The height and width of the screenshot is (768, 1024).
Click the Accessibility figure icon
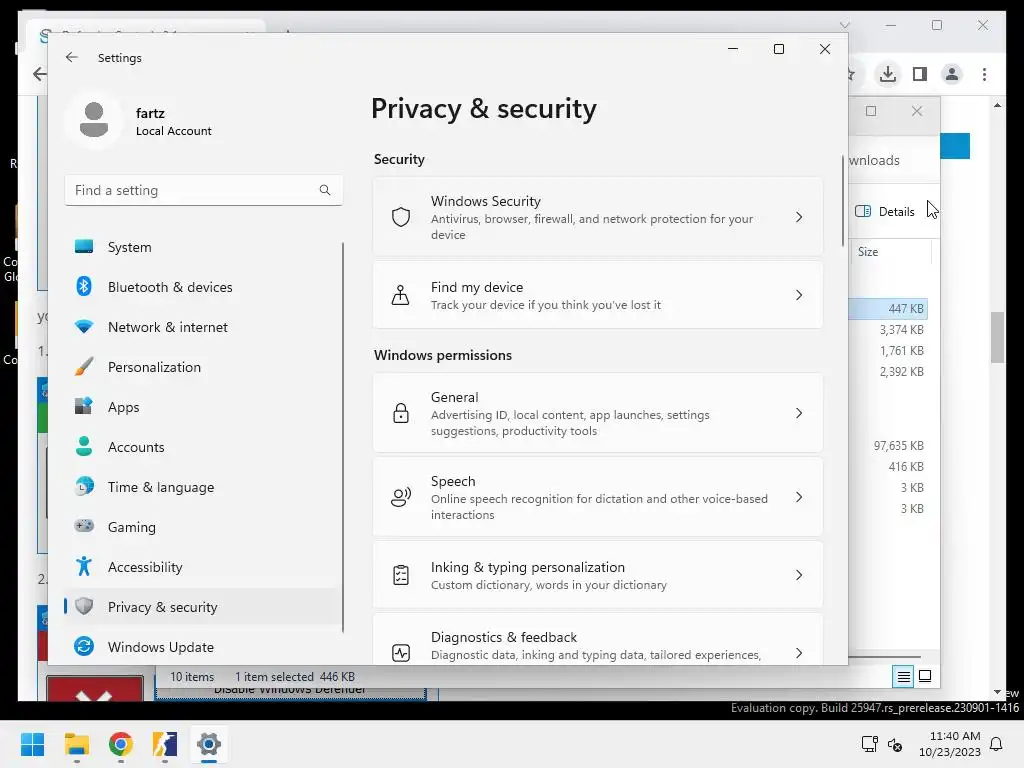click(x=84, y=566)
